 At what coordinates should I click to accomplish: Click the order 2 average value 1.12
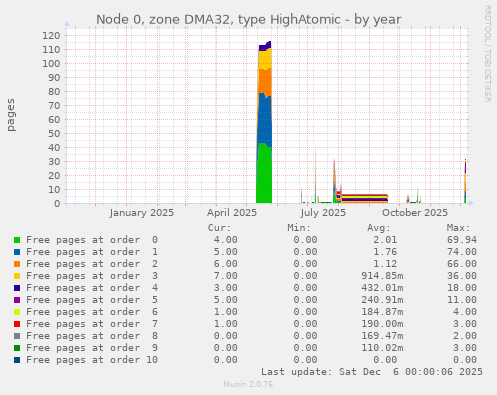coord(385,264)
